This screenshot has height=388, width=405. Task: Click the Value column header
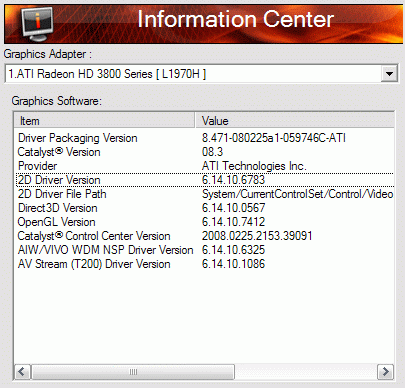point(295,121)
